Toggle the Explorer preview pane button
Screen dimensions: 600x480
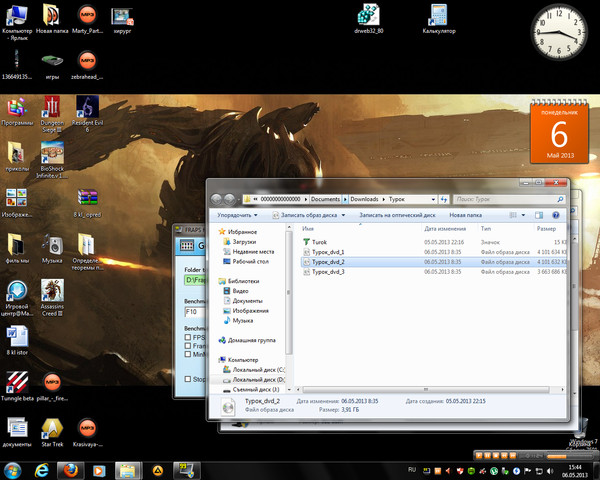pos(539,215)
